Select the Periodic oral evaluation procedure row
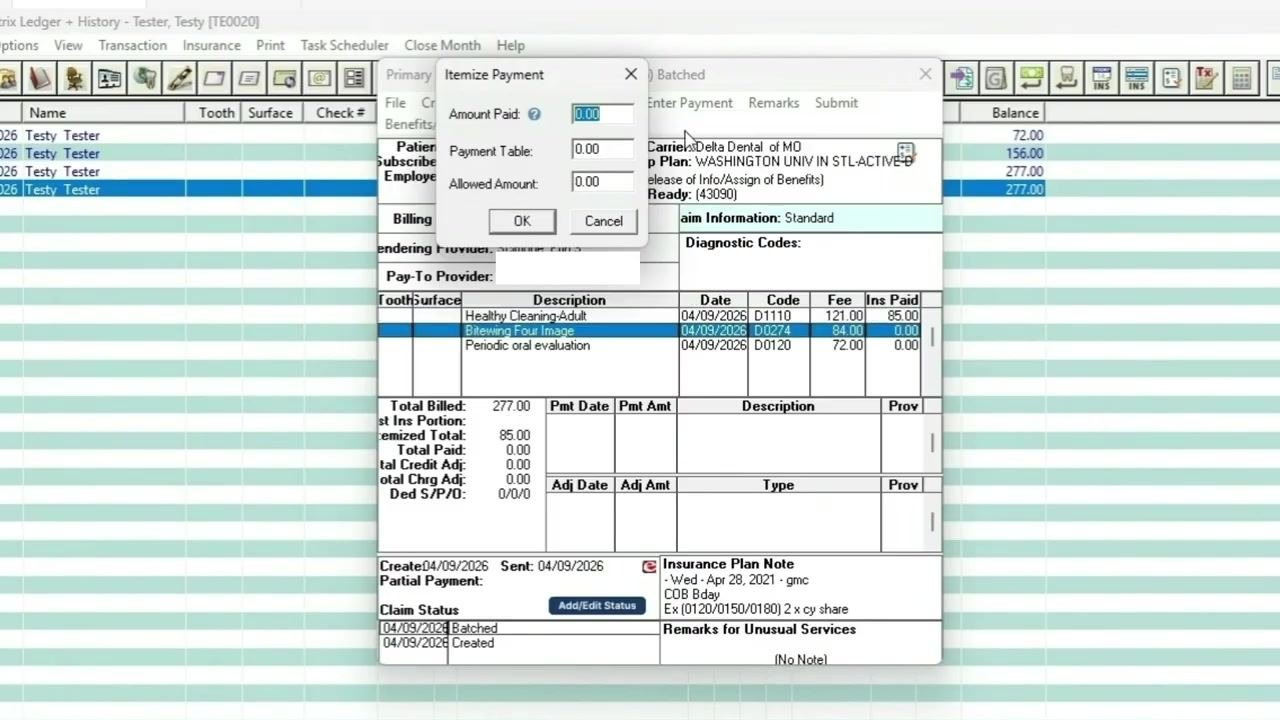The height and width of the screenshot is (720, 1280). pos(648,346)
